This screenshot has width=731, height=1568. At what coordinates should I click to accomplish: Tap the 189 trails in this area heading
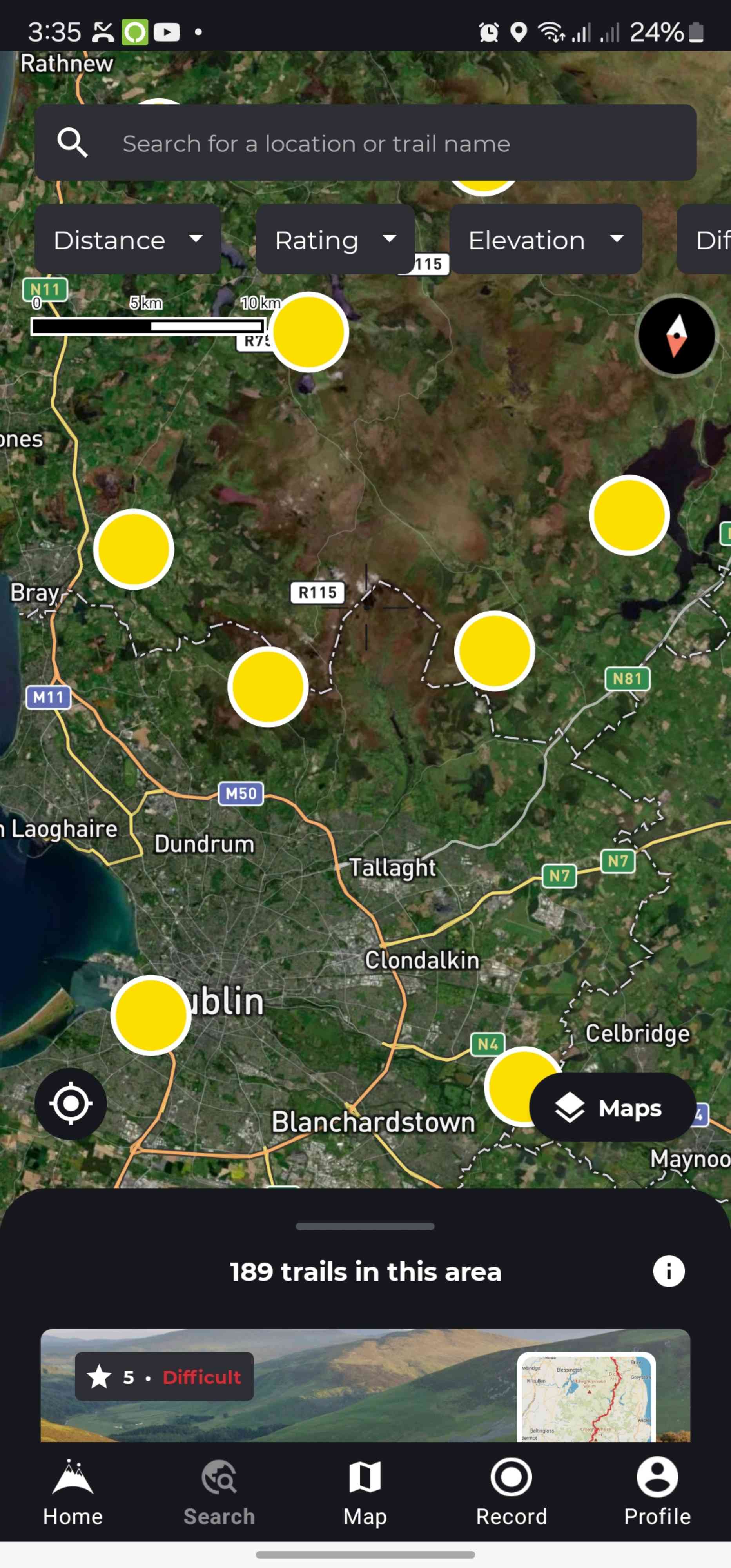[x=365, y=1272]
